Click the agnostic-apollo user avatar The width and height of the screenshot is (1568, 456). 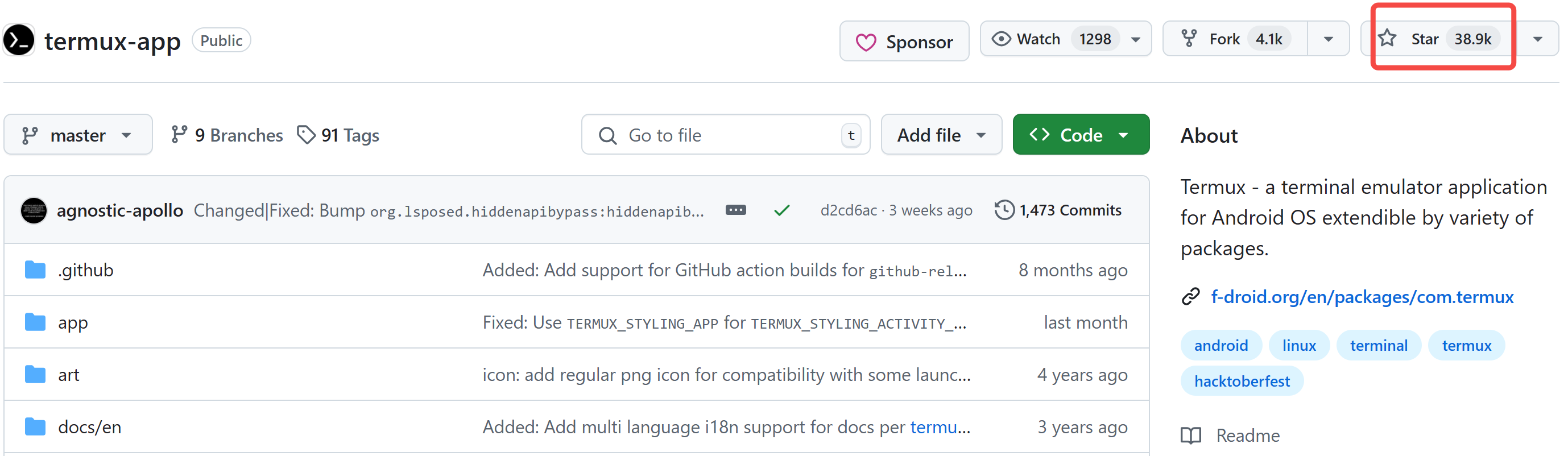point(34,210)
